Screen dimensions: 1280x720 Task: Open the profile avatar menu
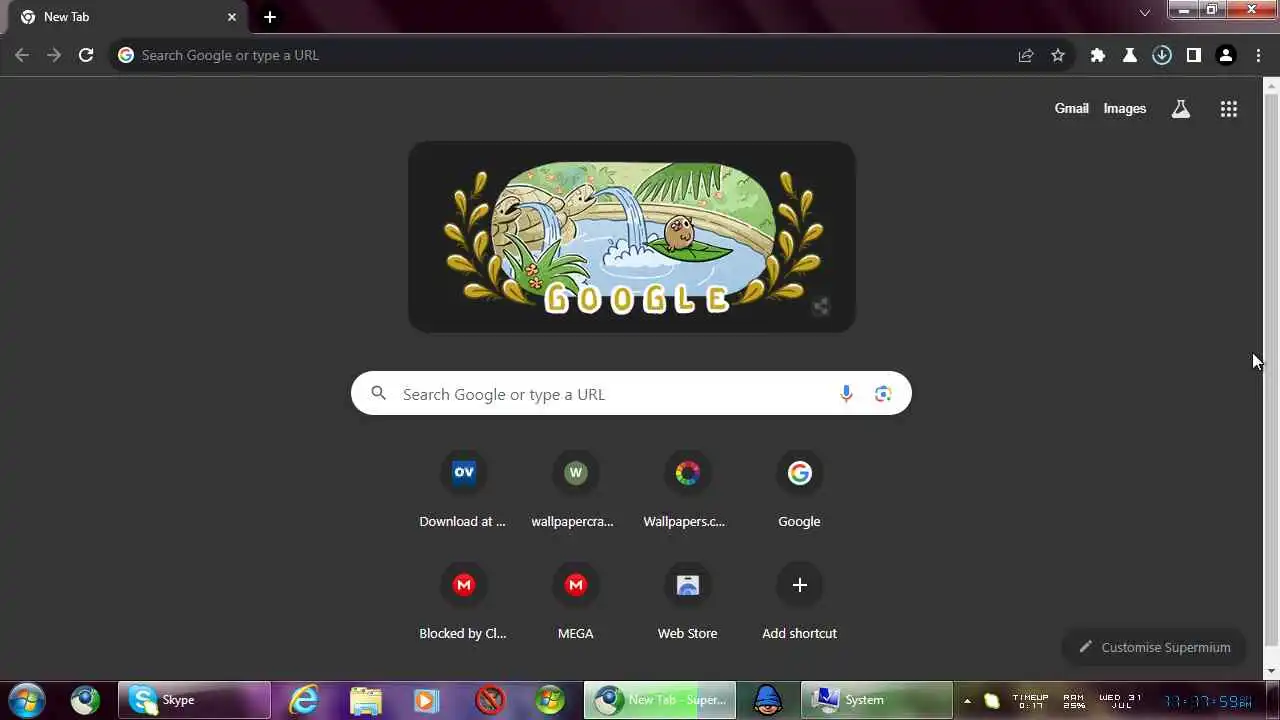click(x=1226, y=55)
